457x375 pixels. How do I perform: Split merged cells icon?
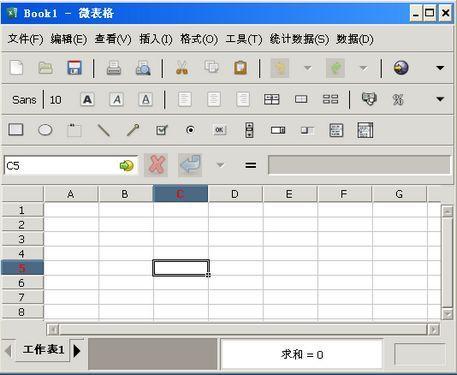(x=330, y=99)
